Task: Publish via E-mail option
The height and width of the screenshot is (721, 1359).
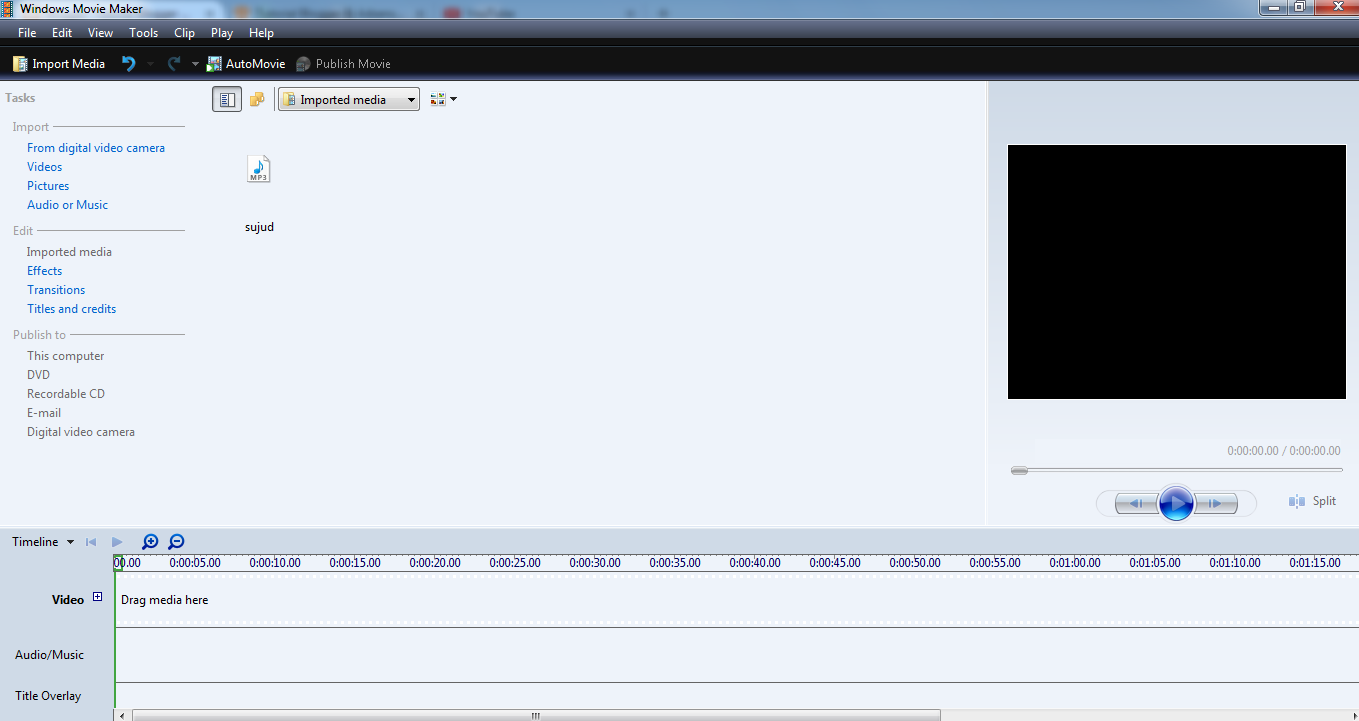Action: click(x=44, y=413)
